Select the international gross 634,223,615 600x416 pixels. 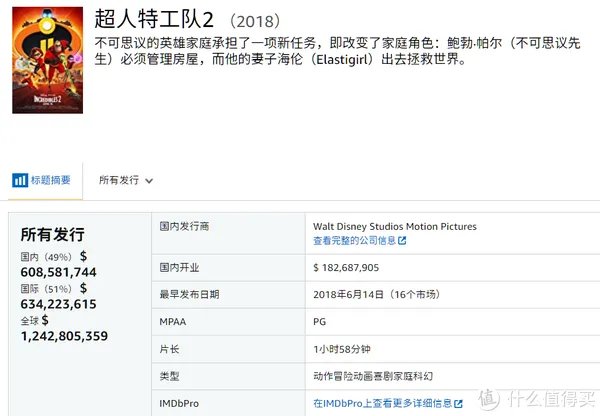click(59, 304)
